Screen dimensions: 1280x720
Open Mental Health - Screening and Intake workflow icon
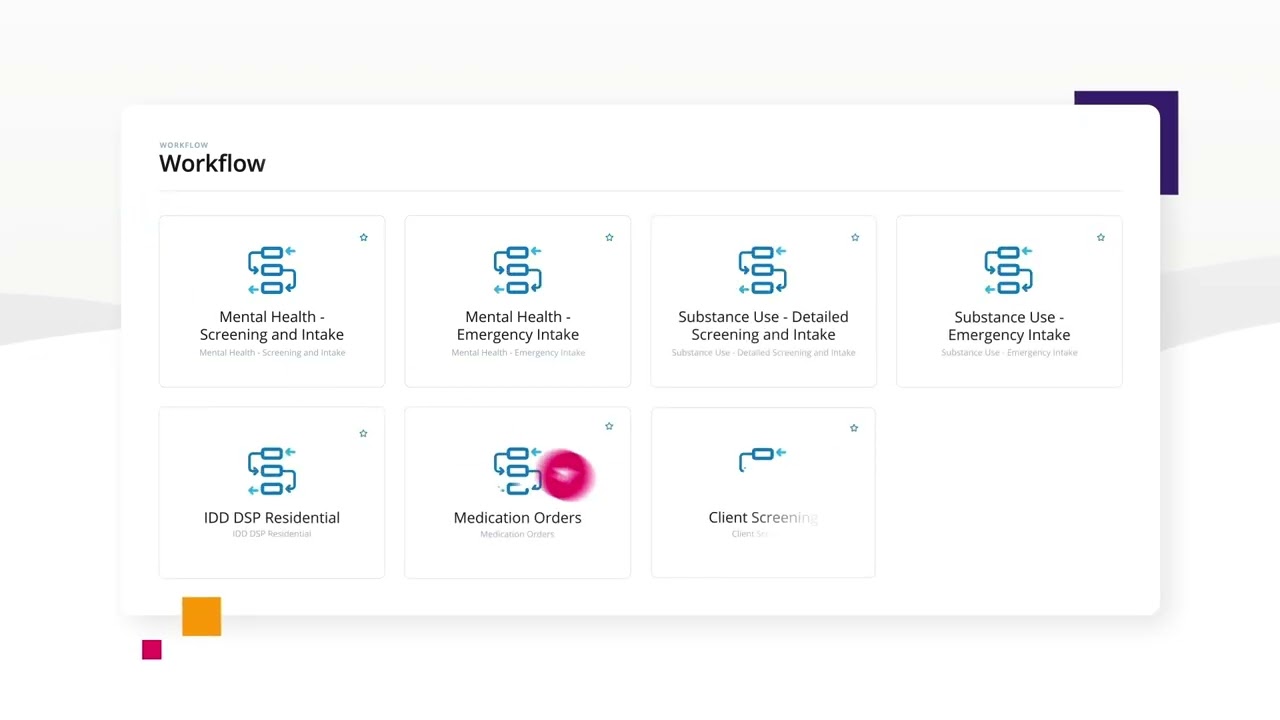272,270
